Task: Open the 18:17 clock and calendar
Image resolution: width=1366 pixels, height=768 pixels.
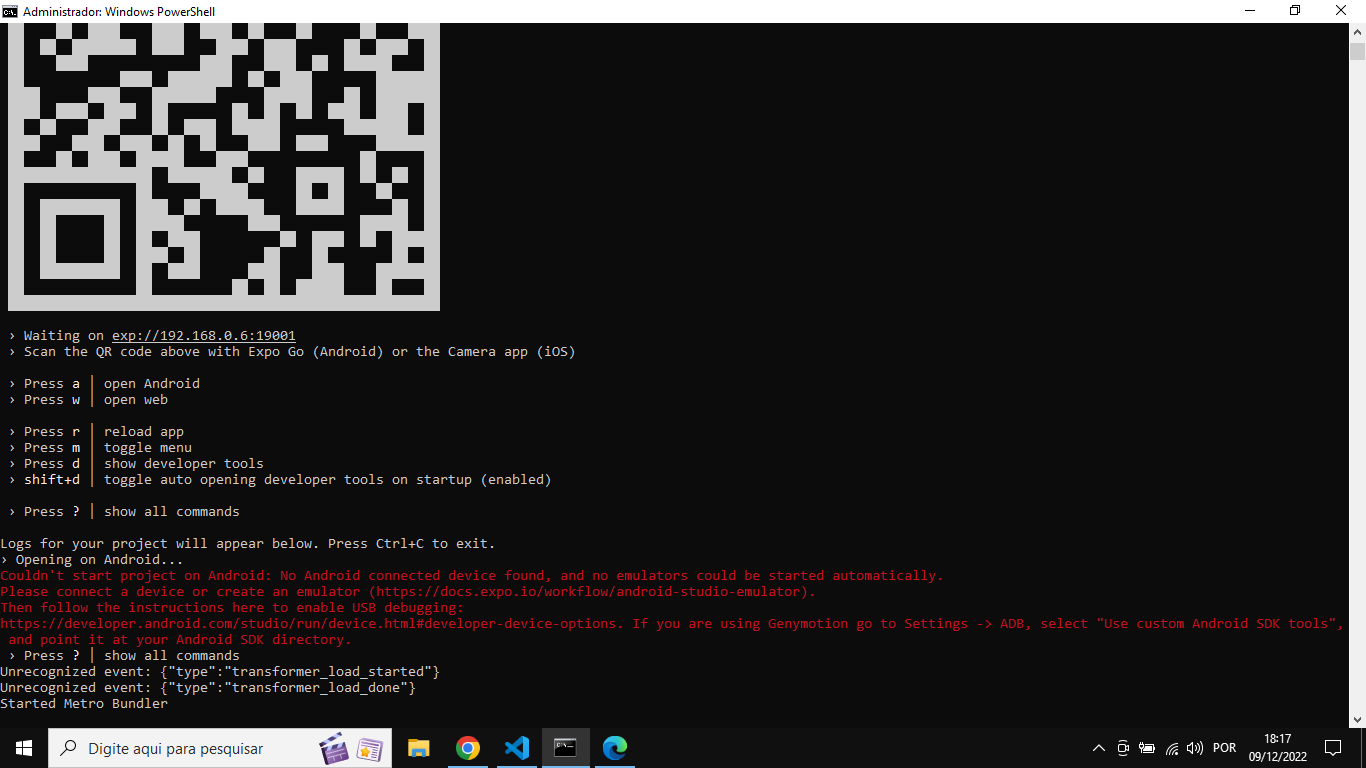Action: tap(1278, 748)
